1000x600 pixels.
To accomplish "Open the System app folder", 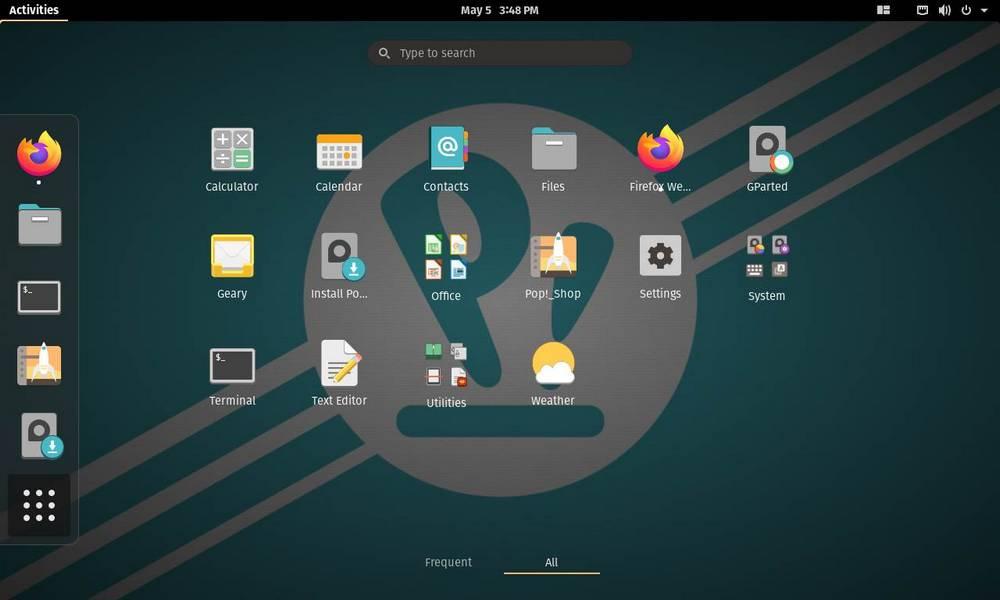I will 767,268.
